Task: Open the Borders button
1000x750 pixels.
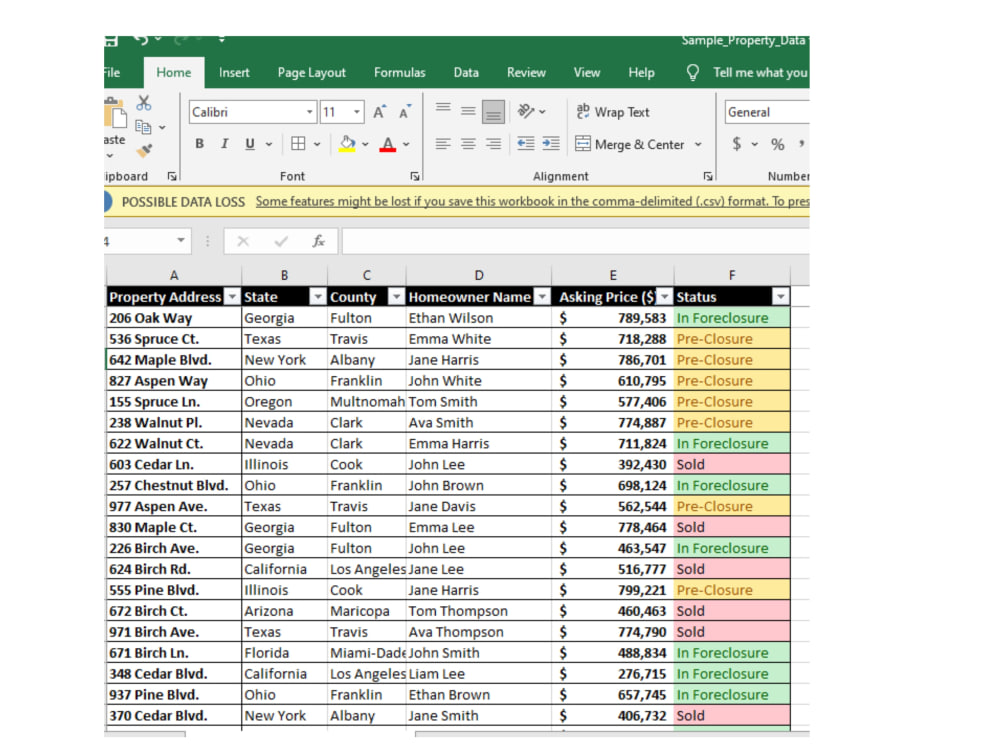Action: pyautogui.click(x=298, y=144)
